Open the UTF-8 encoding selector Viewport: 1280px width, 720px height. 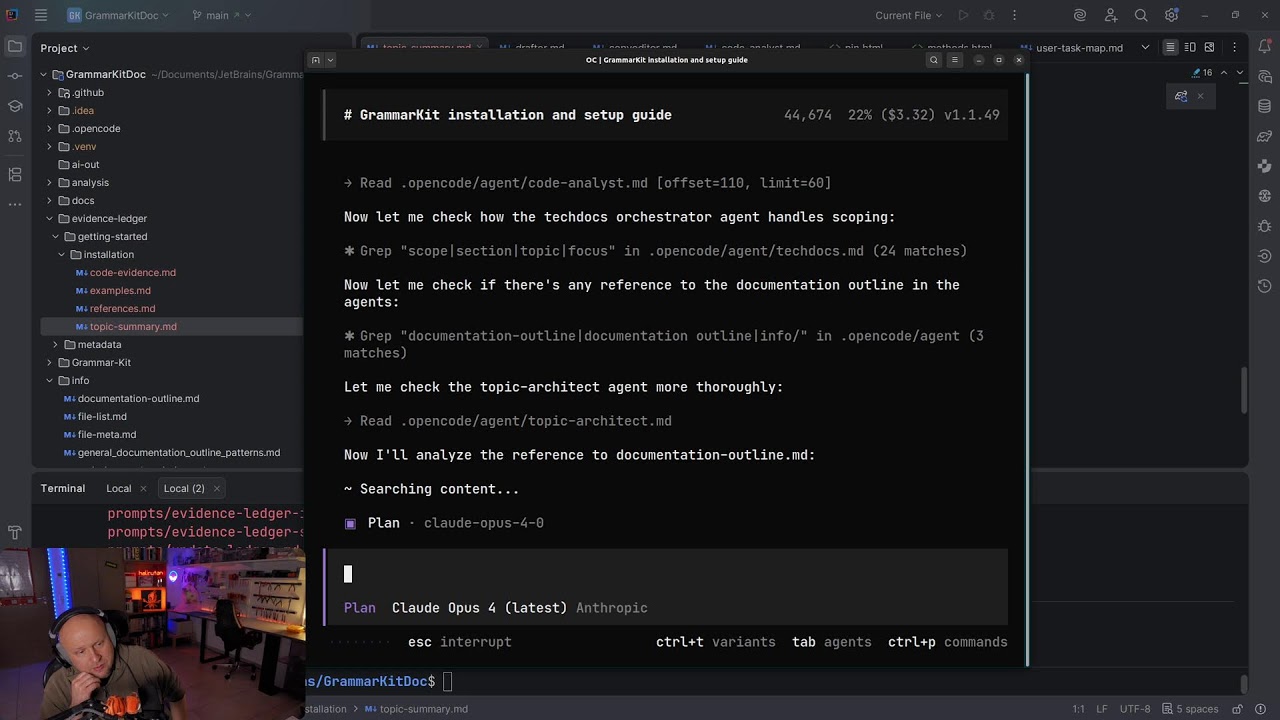(1135, 709)
